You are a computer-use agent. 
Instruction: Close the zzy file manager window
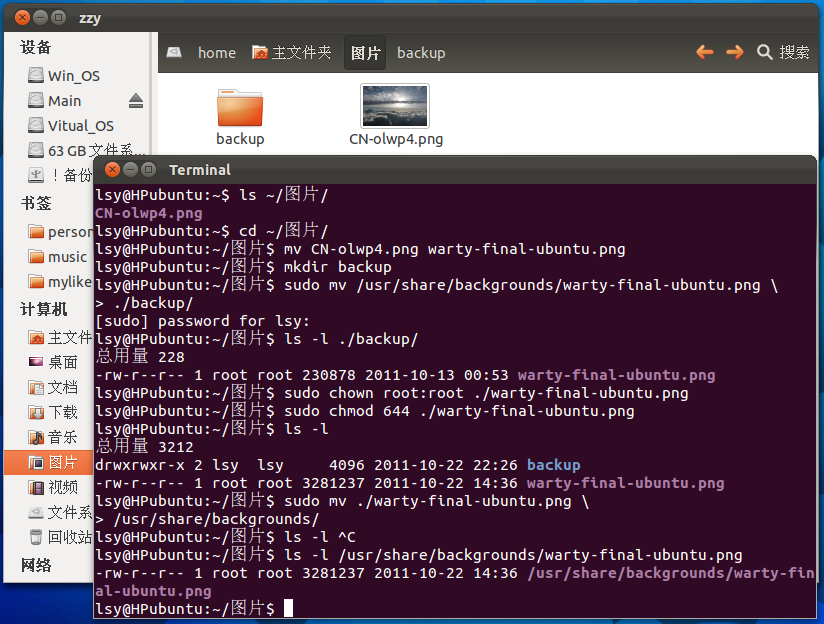[22, 17]
